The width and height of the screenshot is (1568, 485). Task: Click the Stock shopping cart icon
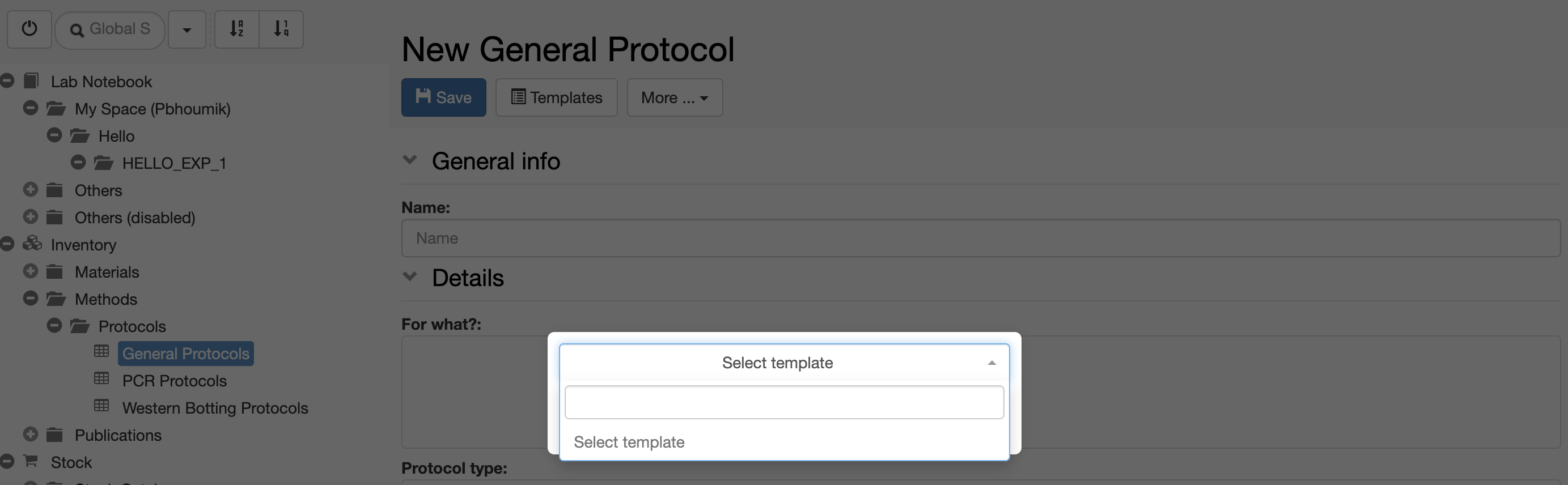[x=31, y=461]
